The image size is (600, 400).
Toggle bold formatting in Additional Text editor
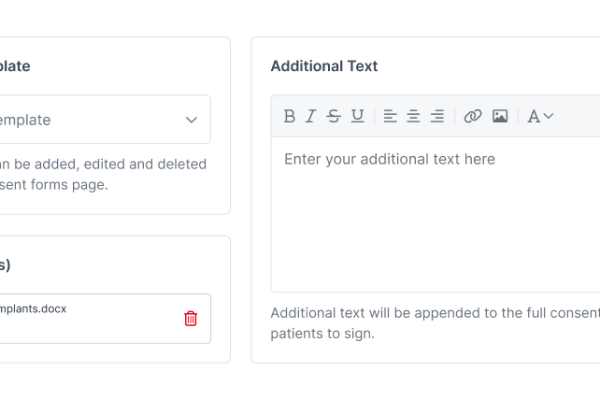[290, 116]
